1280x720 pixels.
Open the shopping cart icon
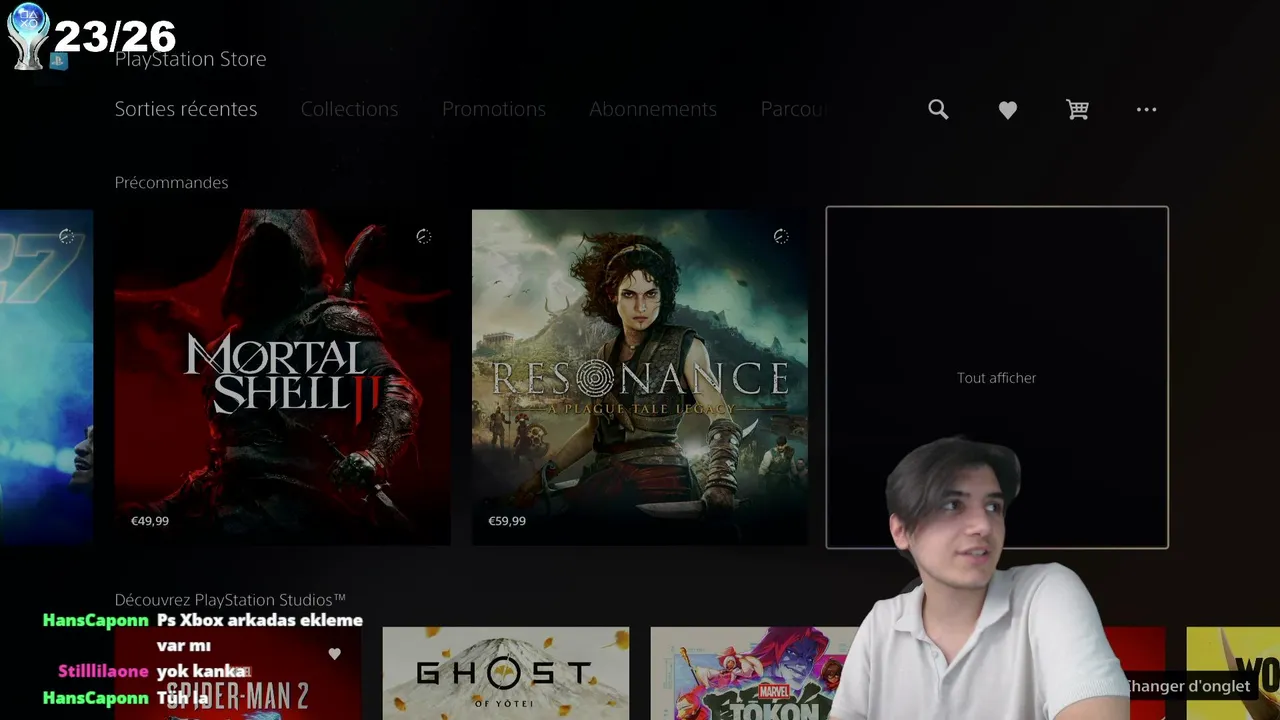click(1077, 110)
